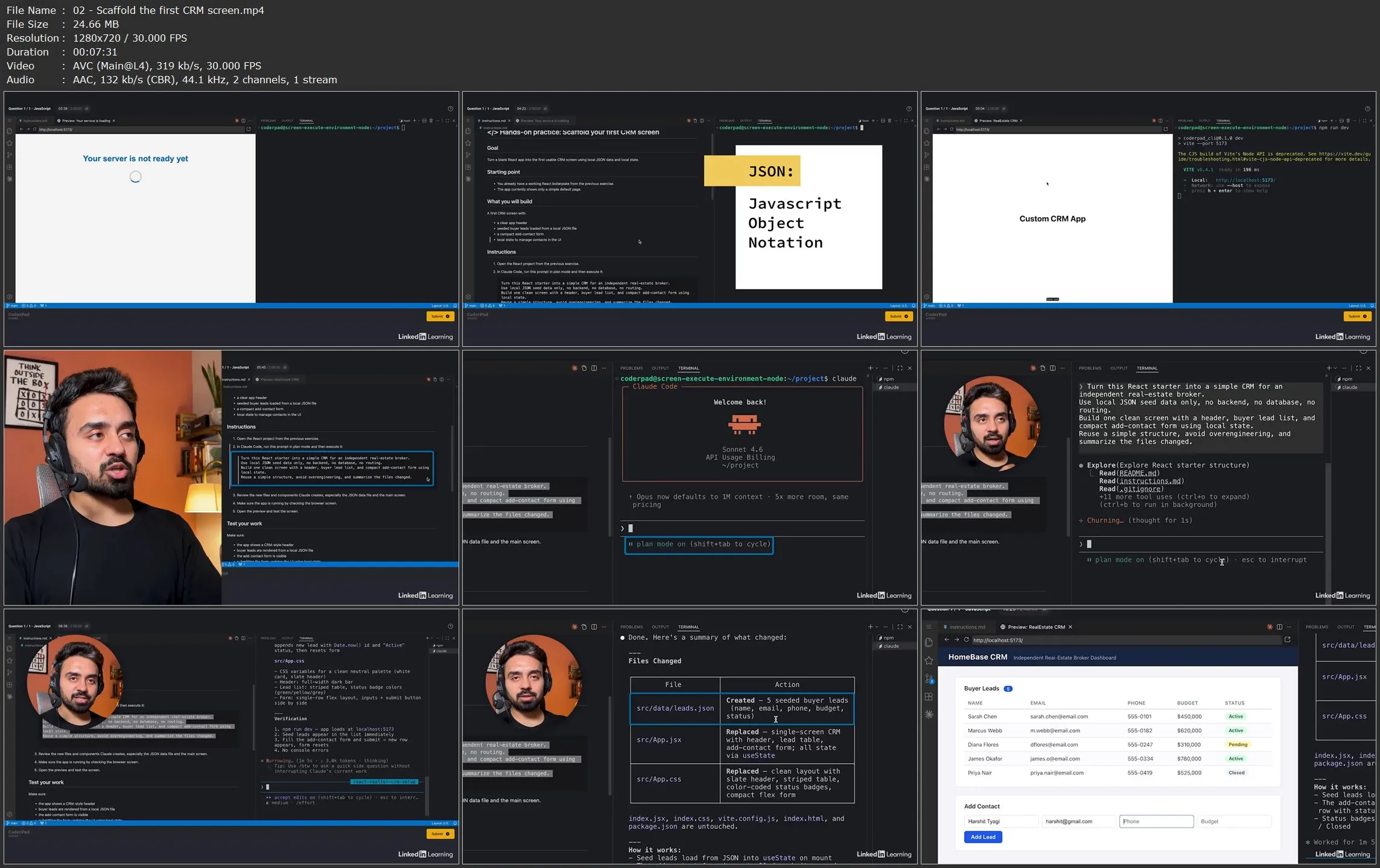This screenshot has height=868, width=1380.
Task: Open terminal launch dropdown in Files Changed frame
Action: [877, 627]
